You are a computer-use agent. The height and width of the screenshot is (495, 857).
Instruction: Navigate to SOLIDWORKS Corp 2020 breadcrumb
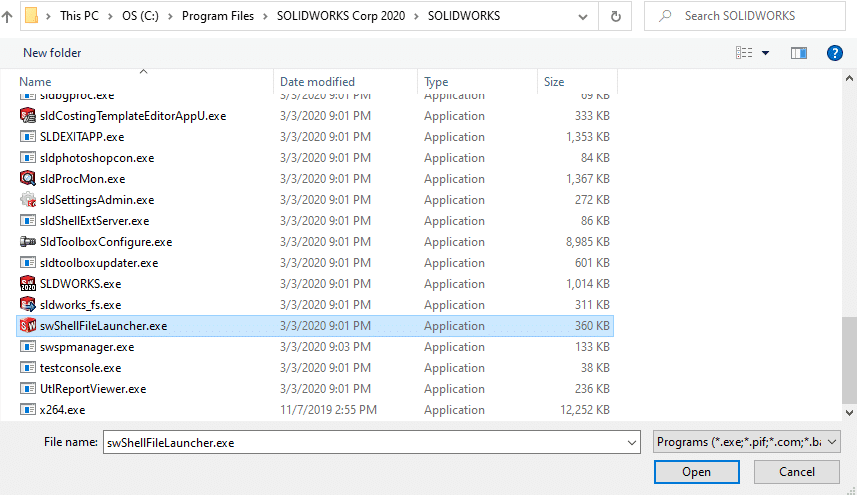pos(341,16)
